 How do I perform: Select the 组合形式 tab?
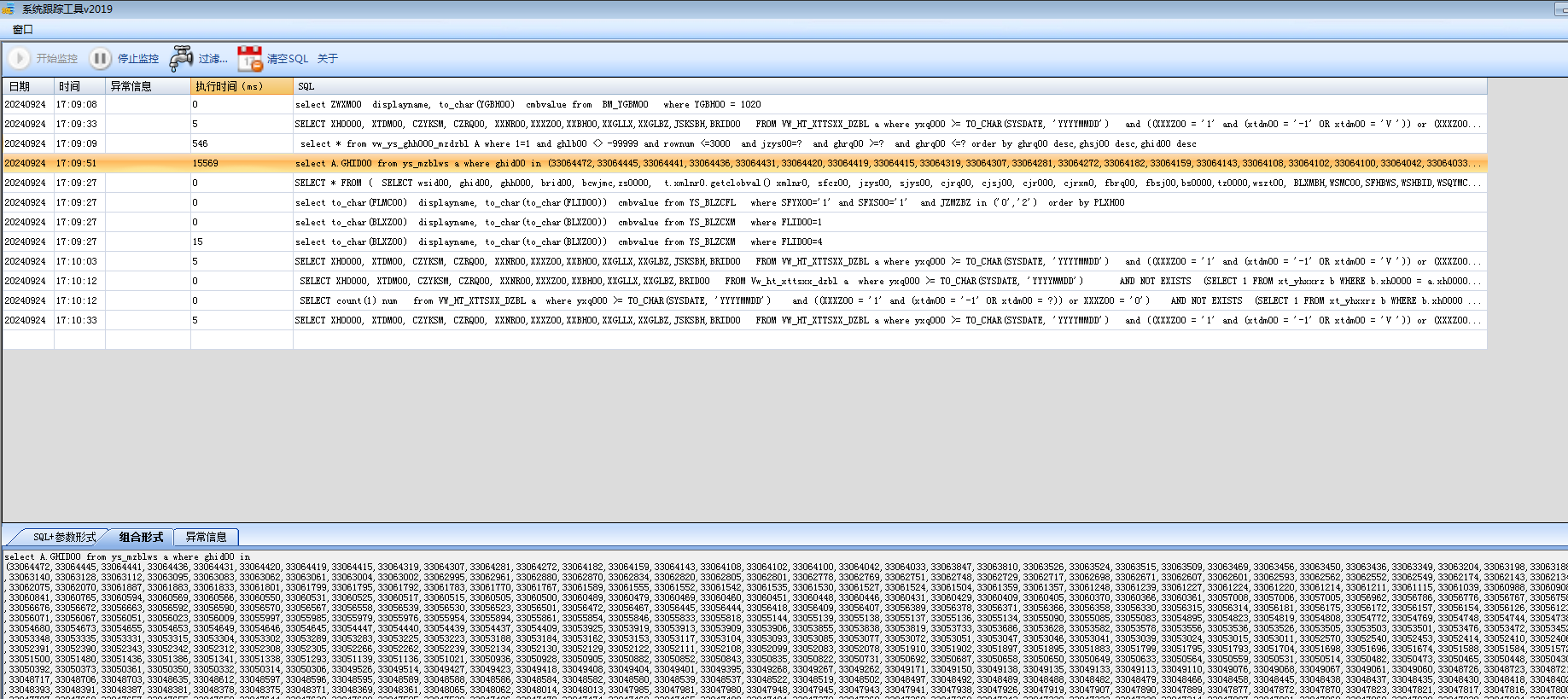(x=141, y=537)
